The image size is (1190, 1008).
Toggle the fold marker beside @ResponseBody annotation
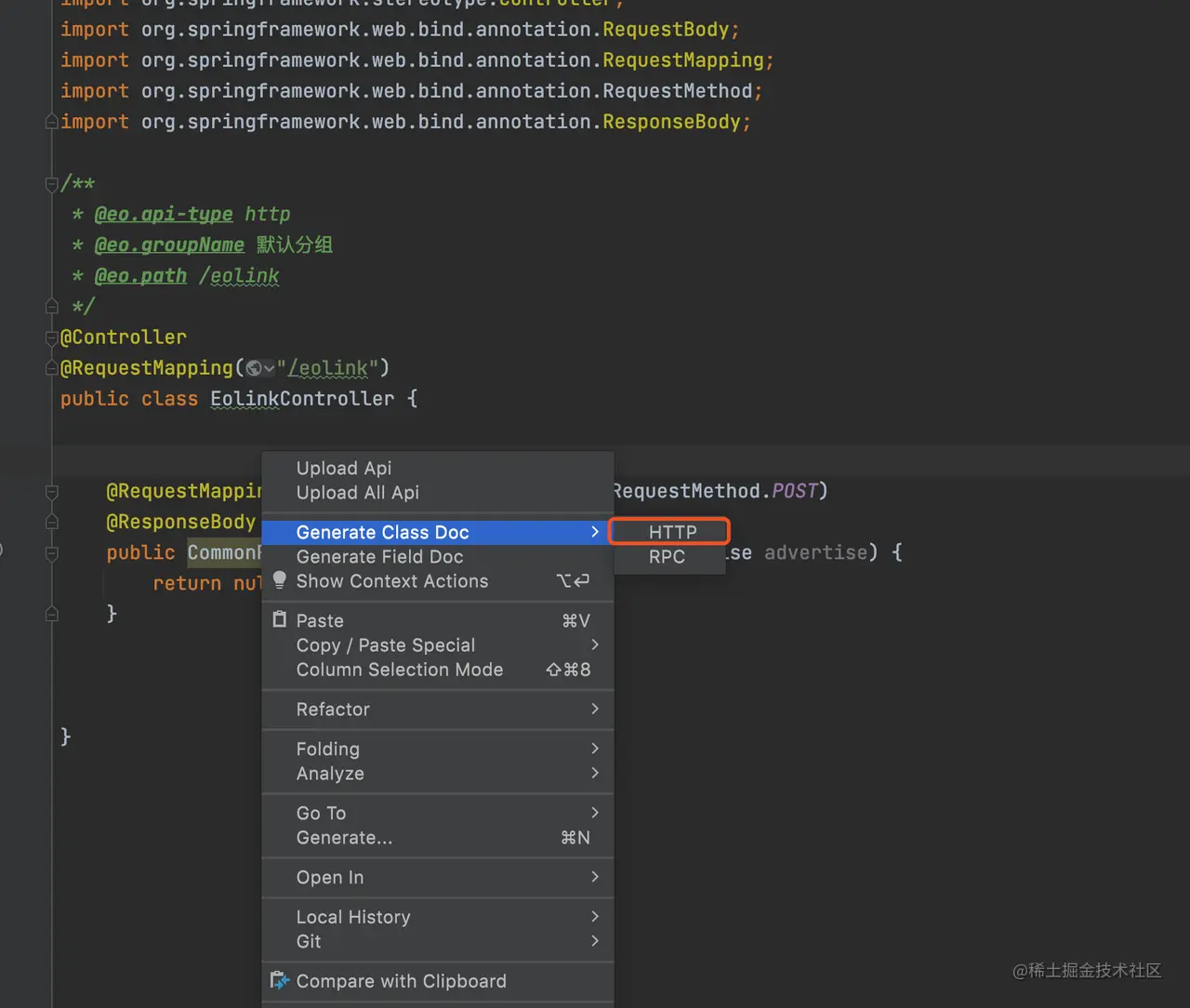coord(52,522)
